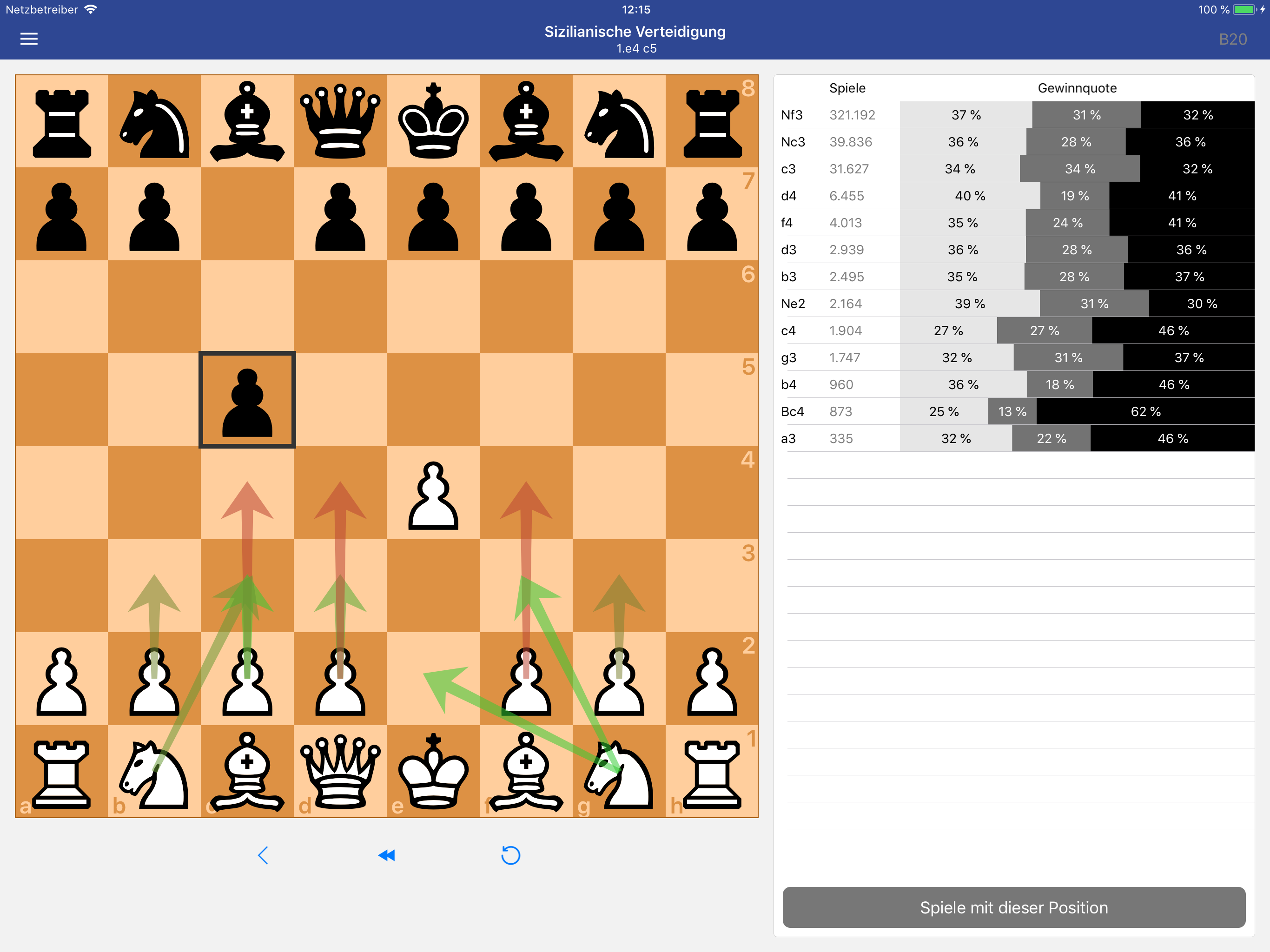
Task: Click the black 62 % win bar
Action: (1145, 412)
